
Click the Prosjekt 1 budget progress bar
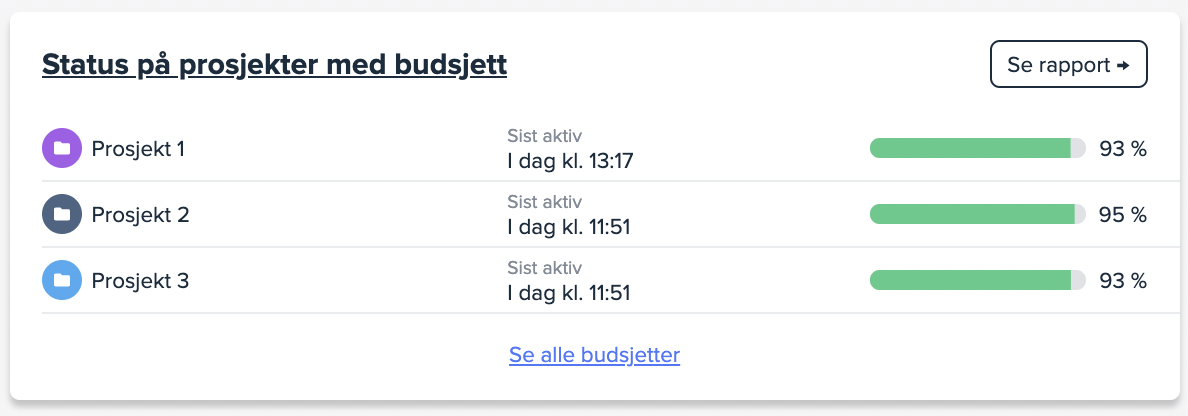click(977, 149)
